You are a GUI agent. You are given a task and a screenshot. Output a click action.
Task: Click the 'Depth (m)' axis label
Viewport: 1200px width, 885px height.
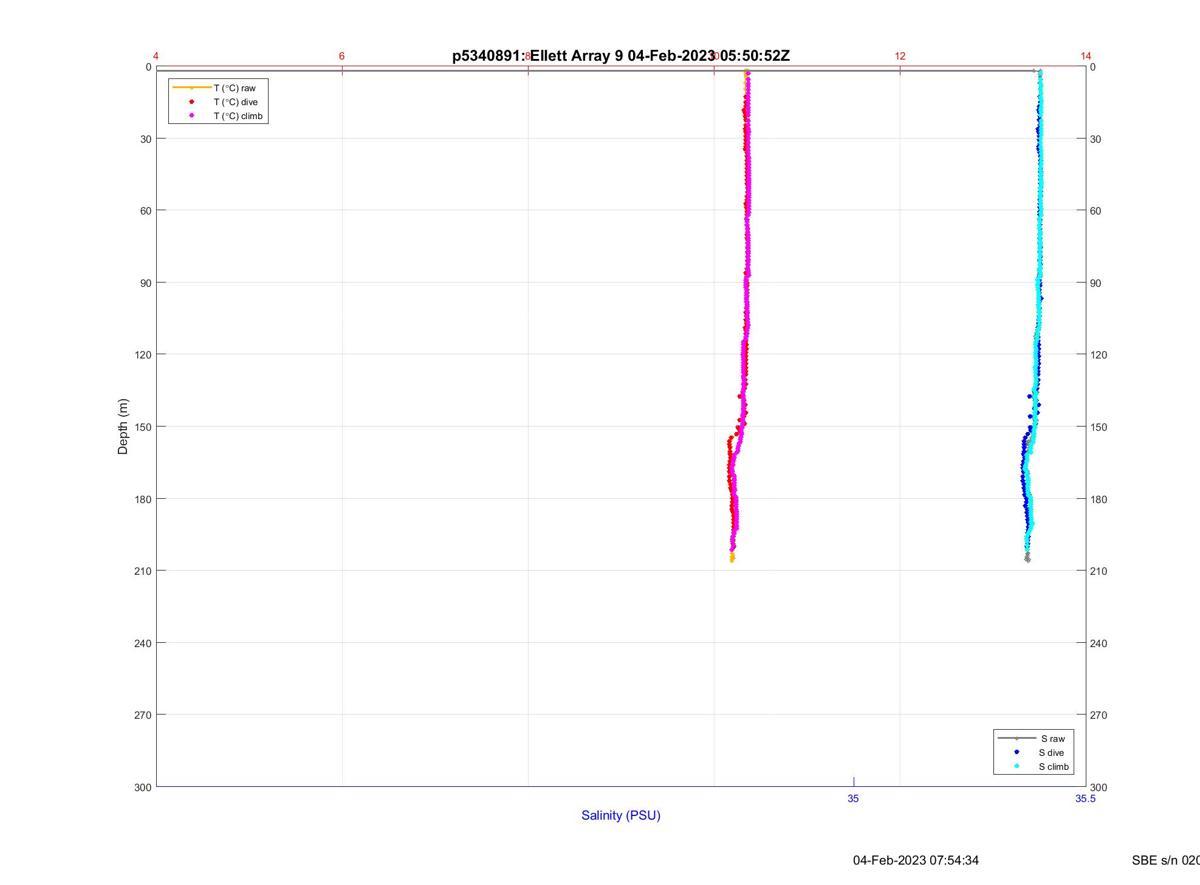123,427
